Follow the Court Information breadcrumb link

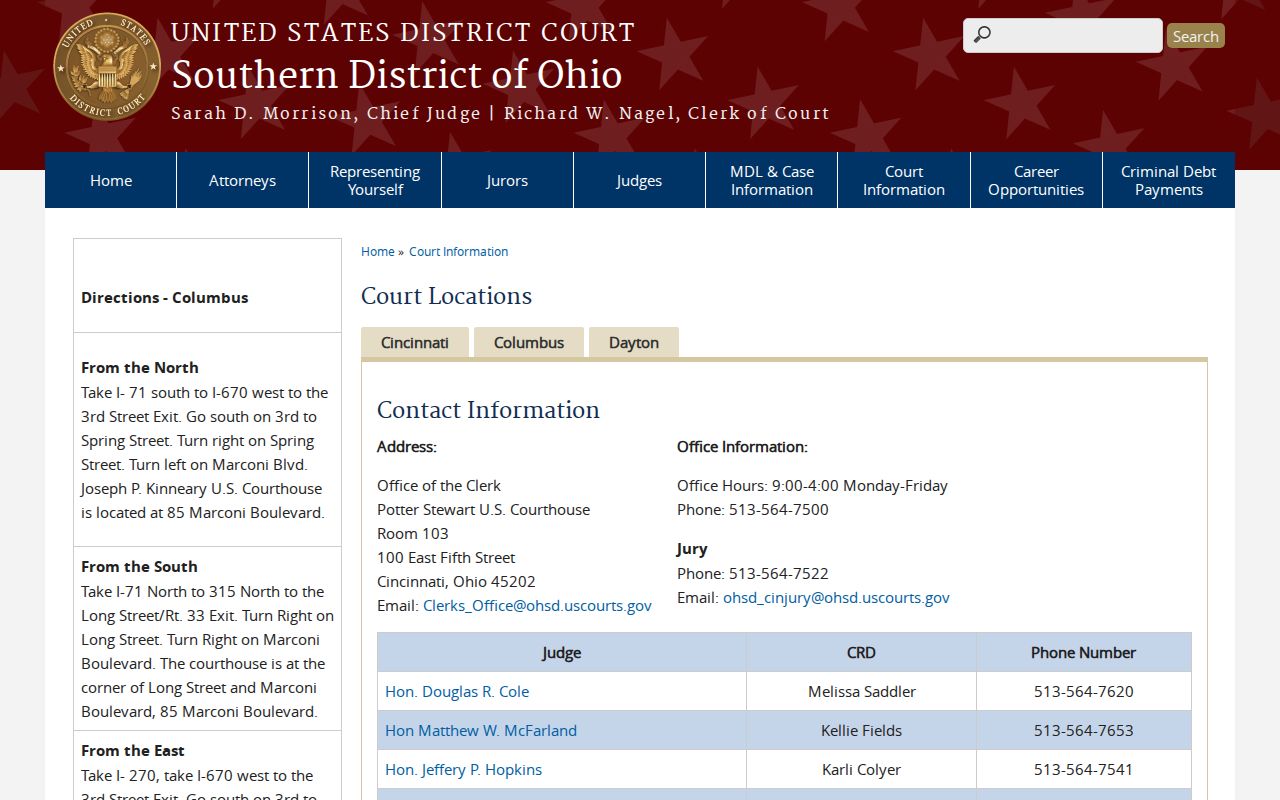coord(458,252)
